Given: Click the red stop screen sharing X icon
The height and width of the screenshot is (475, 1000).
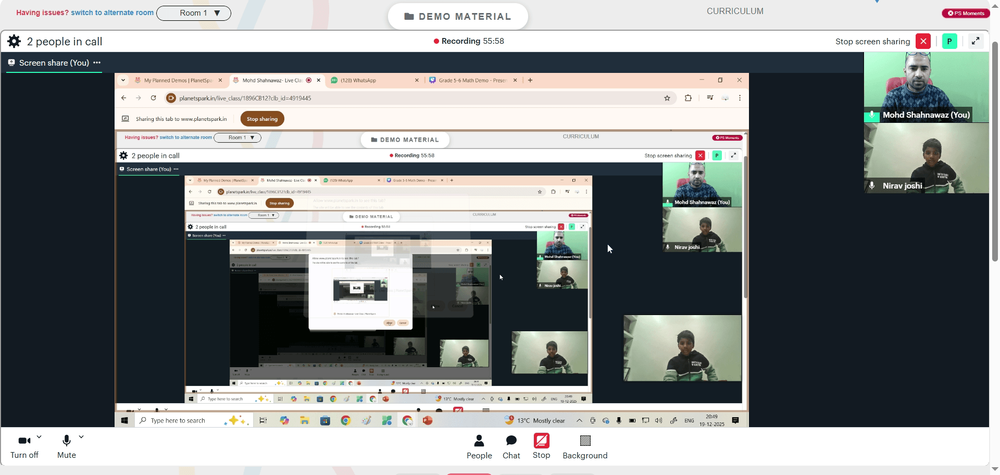Looking at the screenshot, I should 923,41.
